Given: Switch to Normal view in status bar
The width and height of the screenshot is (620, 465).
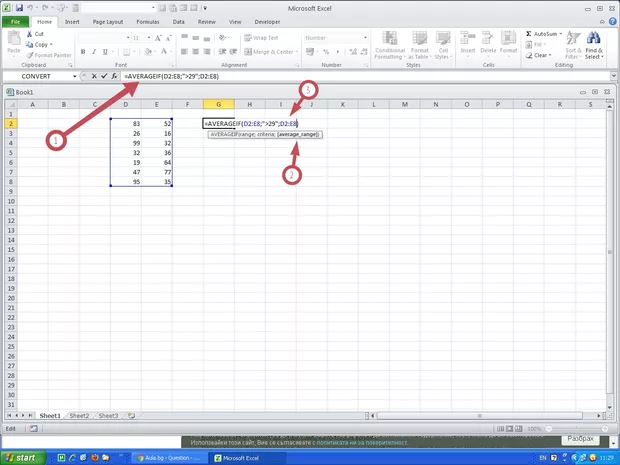Looking at the screenshot, I should click(x=500, y=429).
